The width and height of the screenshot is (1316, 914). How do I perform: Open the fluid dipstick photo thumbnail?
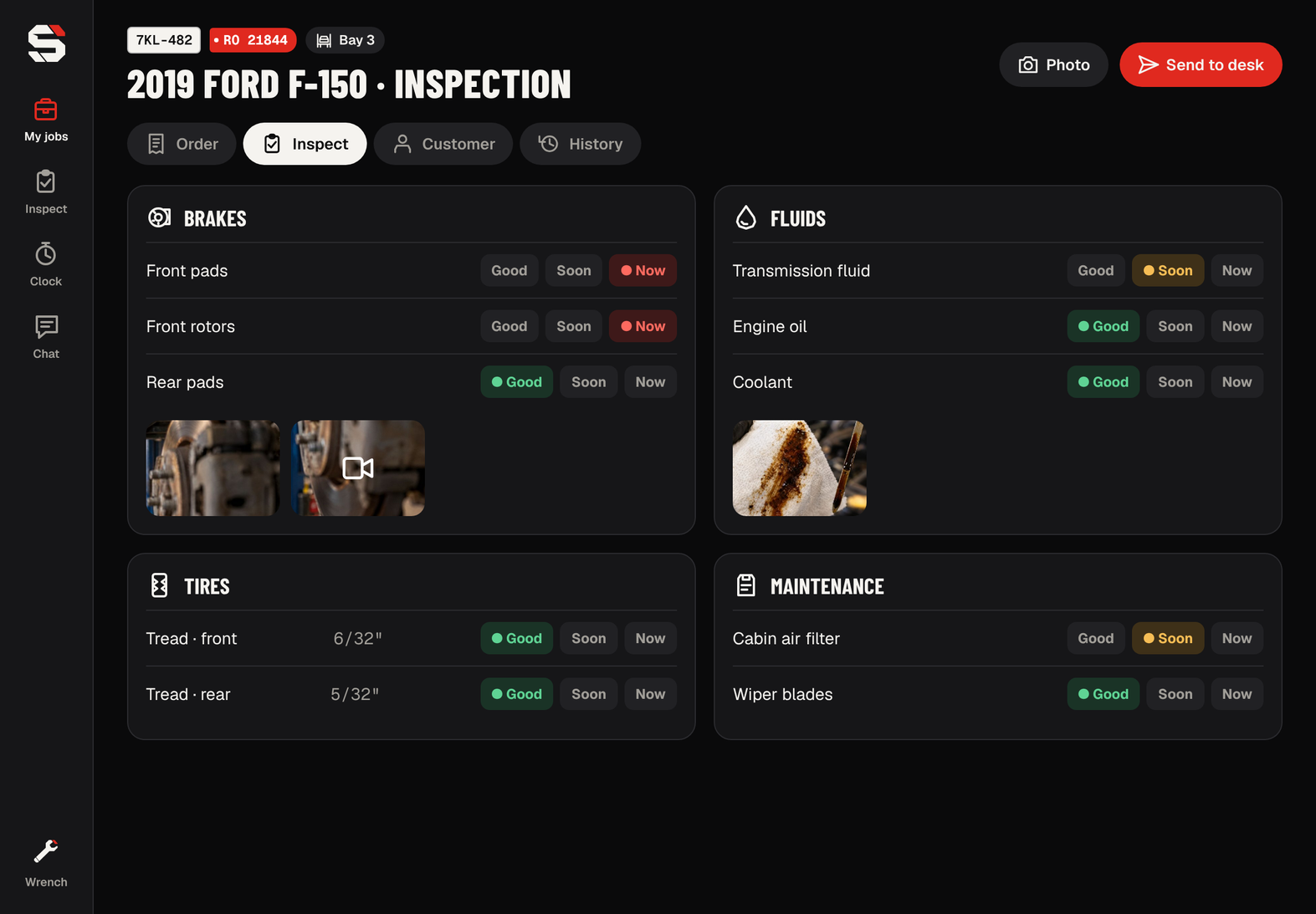tap(800, 468)
